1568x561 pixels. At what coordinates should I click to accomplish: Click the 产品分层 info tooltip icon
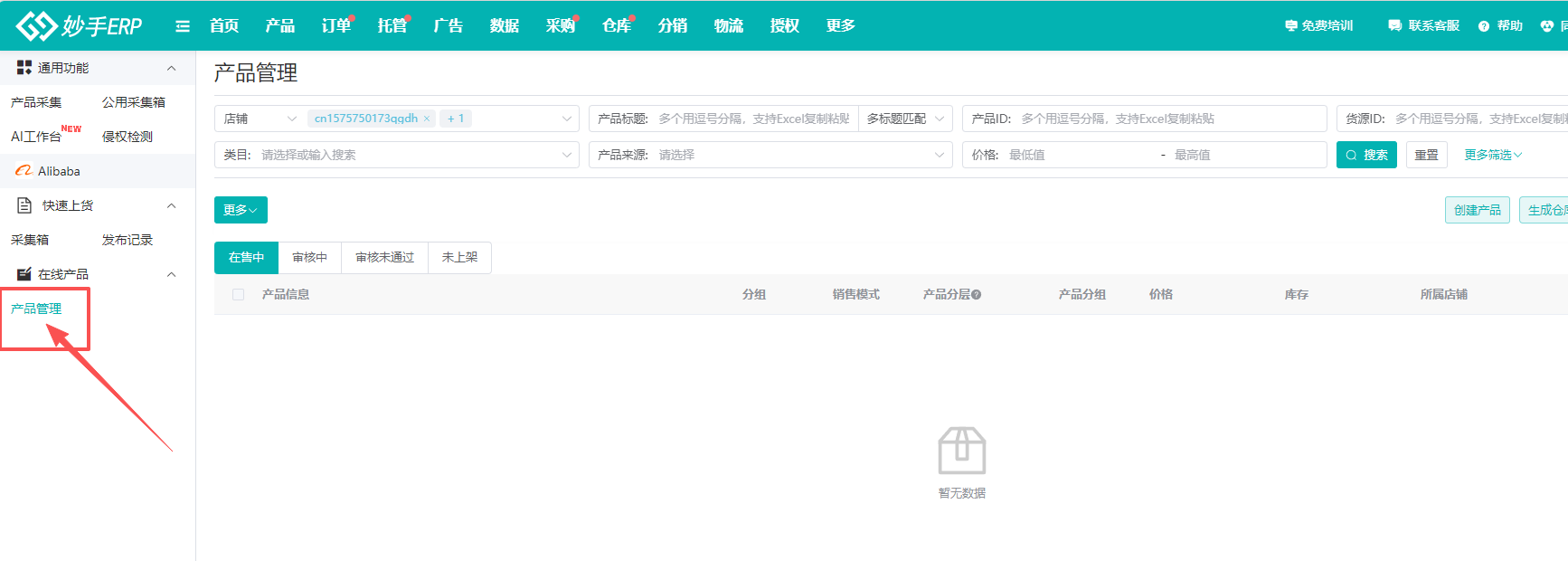pyautogui.click(x=977, y=295)
